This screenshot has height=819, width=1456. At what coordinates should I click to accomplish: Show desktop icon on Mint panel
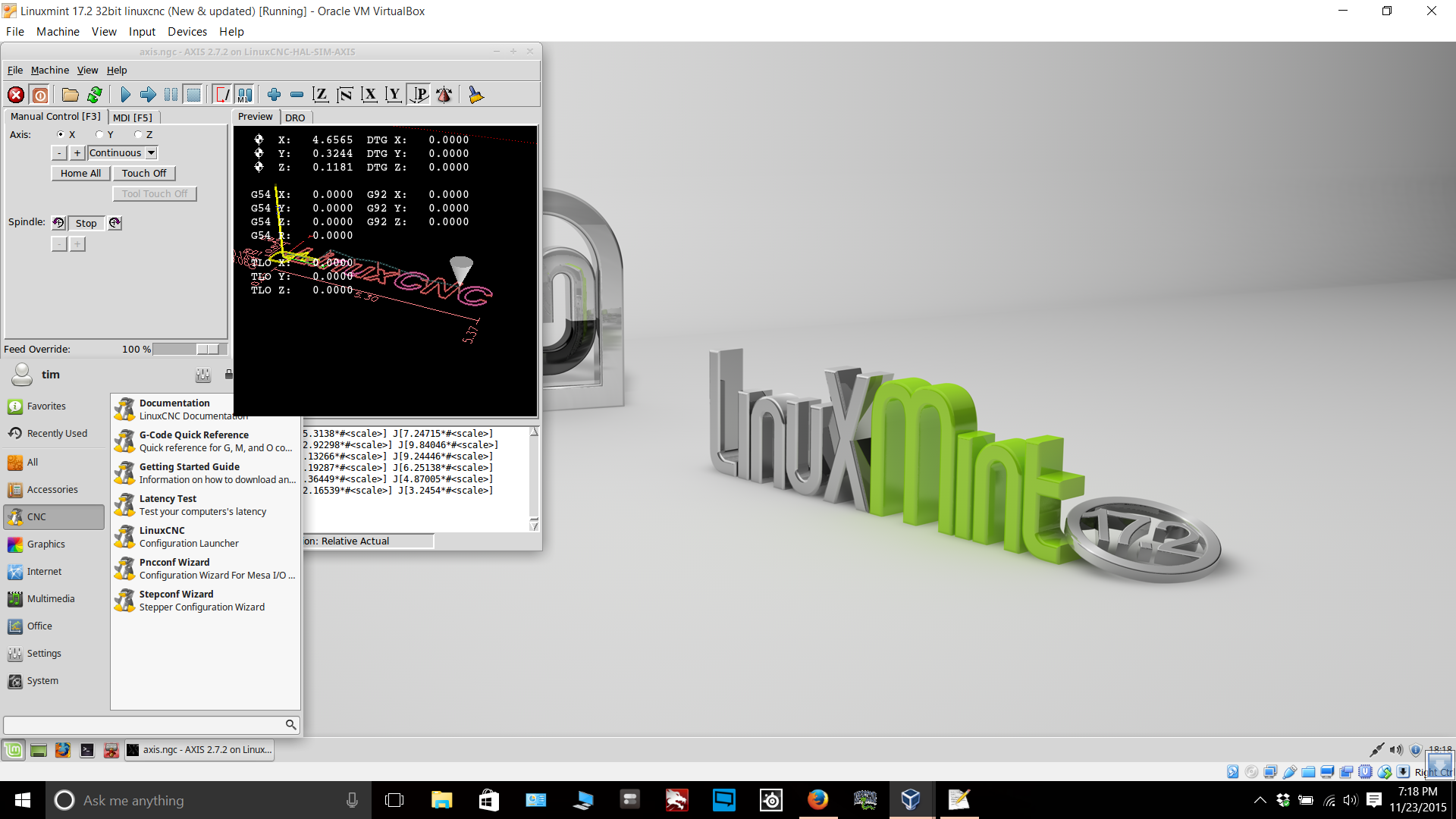(39, 750)
